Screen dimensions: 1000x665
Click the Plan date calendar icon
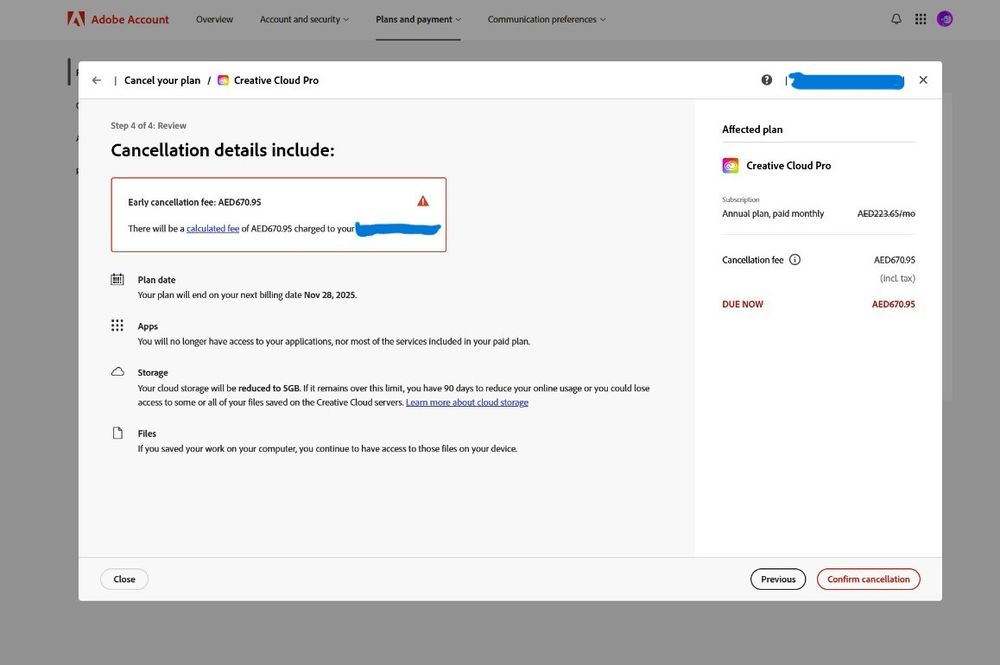pyautogui.click(x=117, y=279)
